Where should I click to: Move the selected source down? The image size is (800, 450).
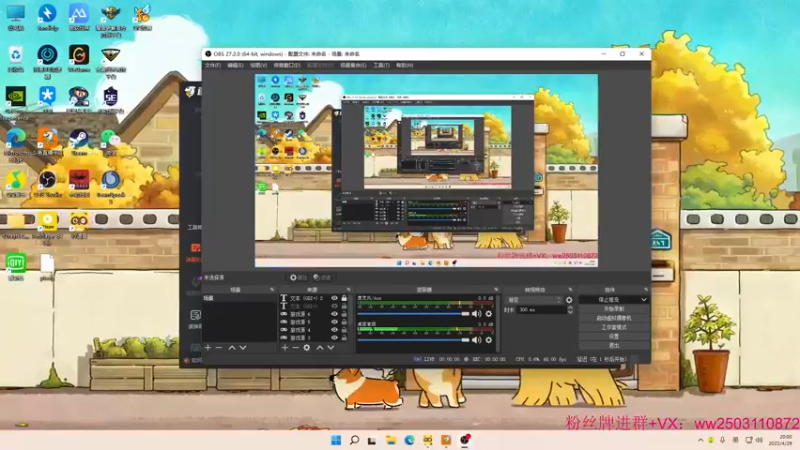331,347
